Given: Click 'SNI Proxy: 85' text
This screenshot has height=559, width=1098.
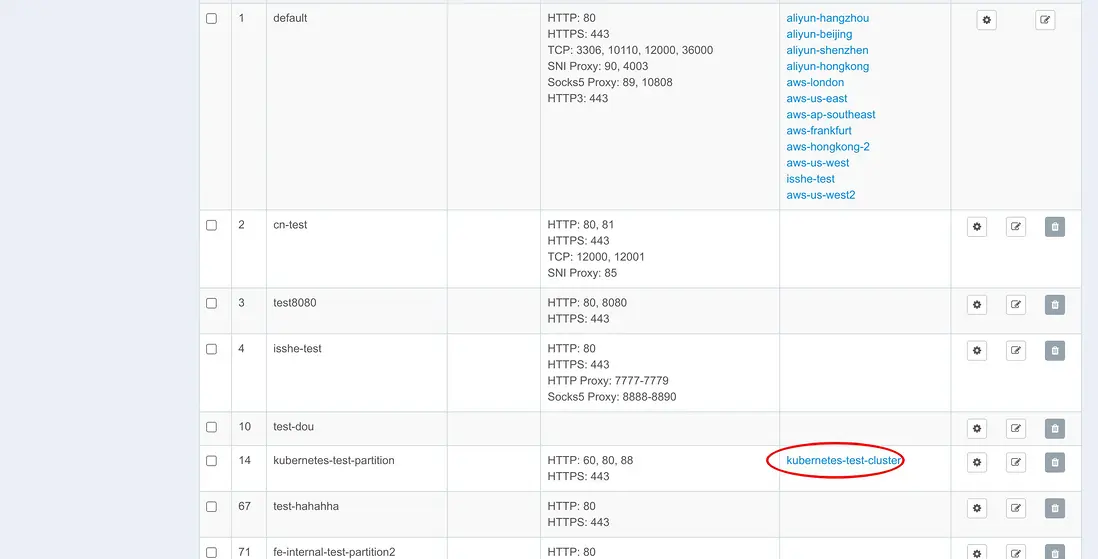Looking at the screenshot, I should coord(582,273).
